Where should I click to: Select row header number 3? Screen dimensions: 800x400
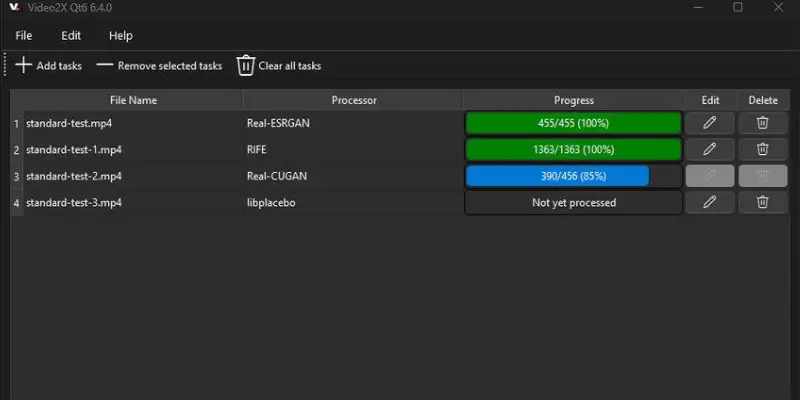click(x=17, y=177)
